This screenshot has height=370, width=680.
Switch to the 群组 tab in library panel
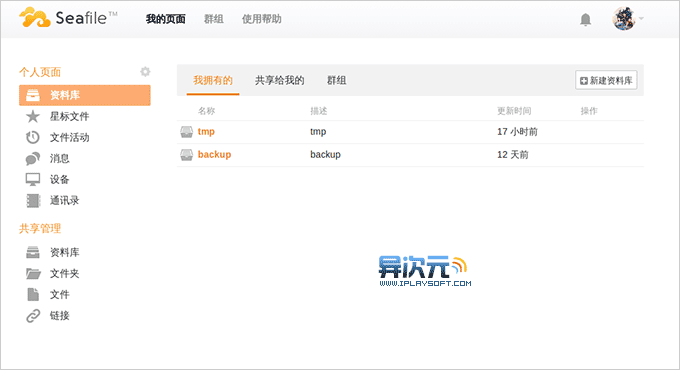337,80
